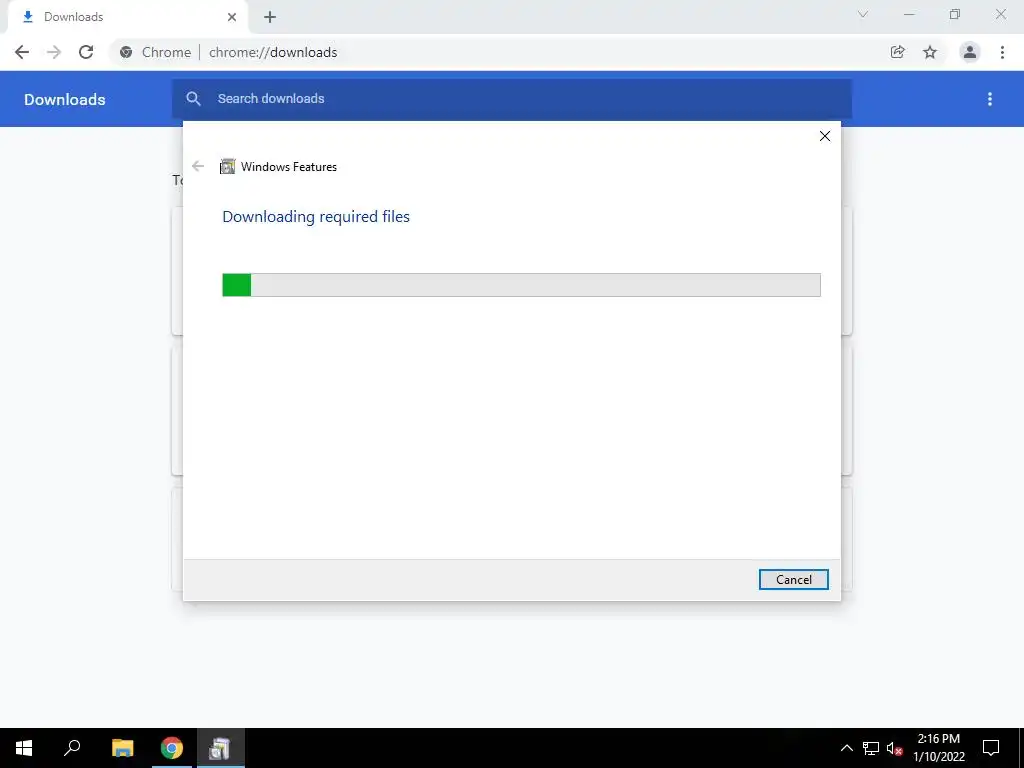Show hidden system tray icons

tap(846, 748)
